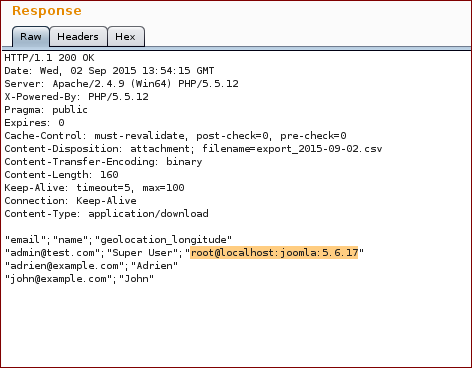Click the highlighted root@localhost:joomla:5.6.17 text
This screenshot has width=472, height=368.
[274, 253]
